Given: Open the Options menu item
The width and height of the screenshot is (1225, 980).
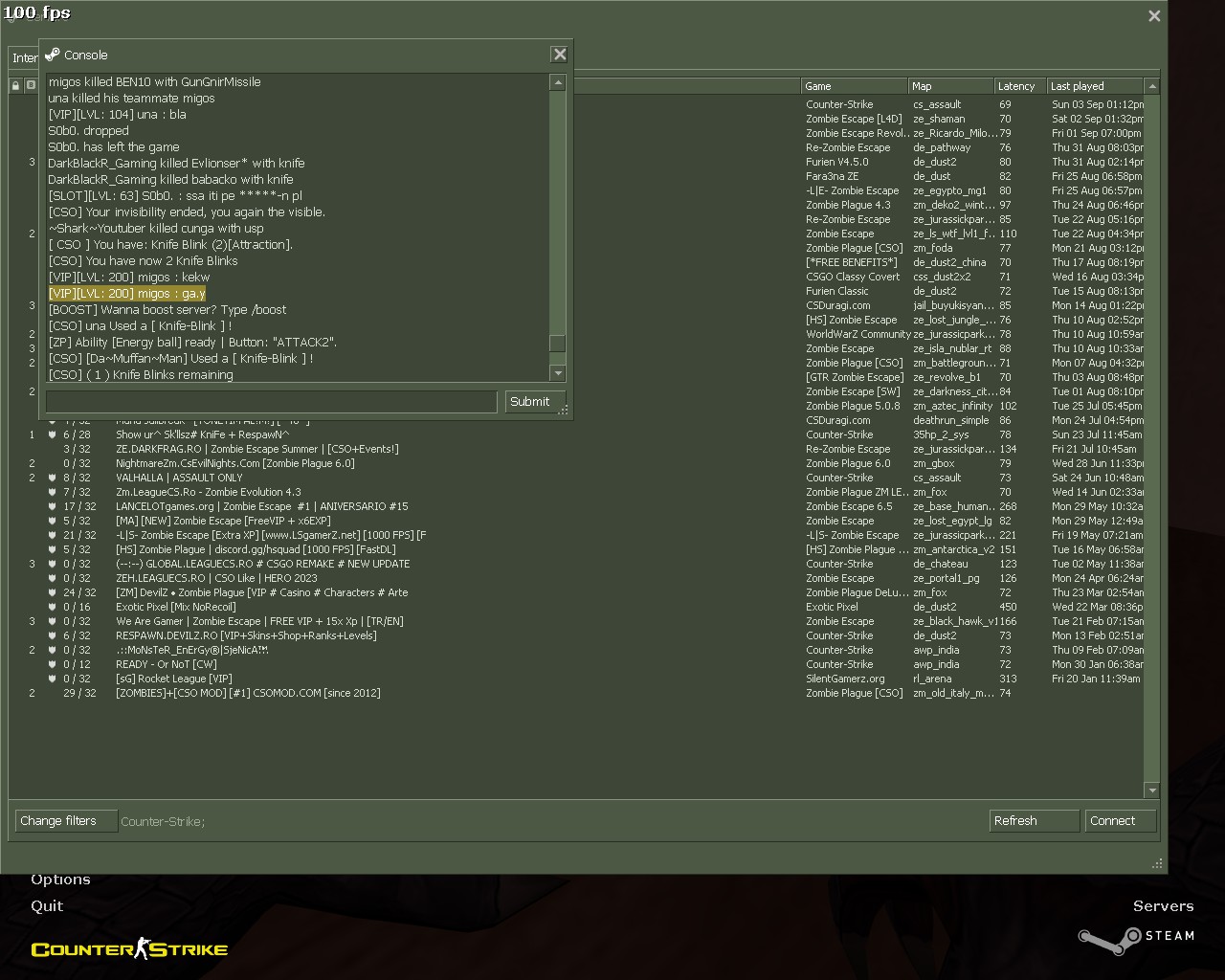Looking at the screenshot, I should (60, 880).
